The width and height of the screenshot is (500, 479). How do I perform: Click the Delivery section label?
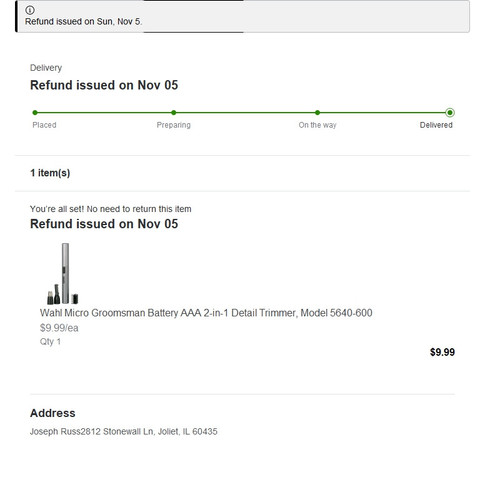tap(46, 68)
